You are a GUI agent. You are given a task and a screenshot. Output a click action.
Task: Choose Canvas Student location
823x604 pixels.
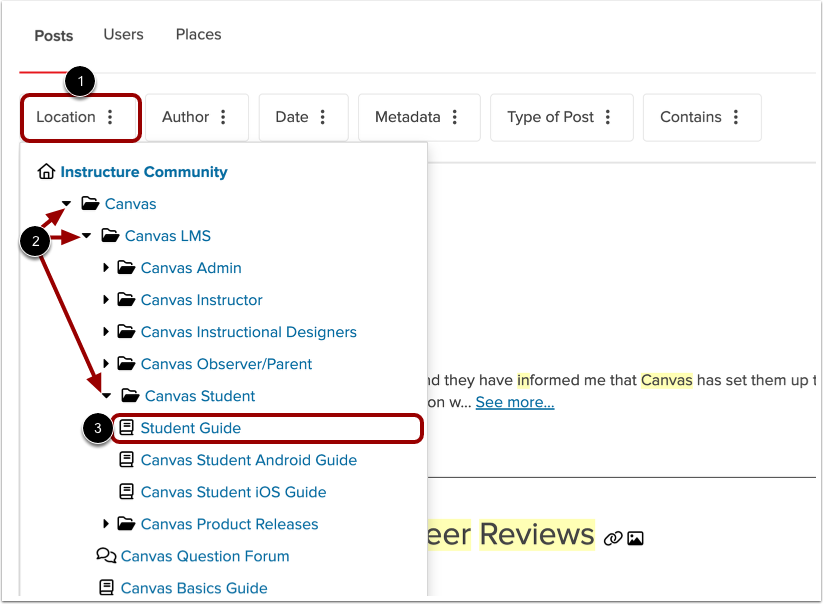[200, 396]
